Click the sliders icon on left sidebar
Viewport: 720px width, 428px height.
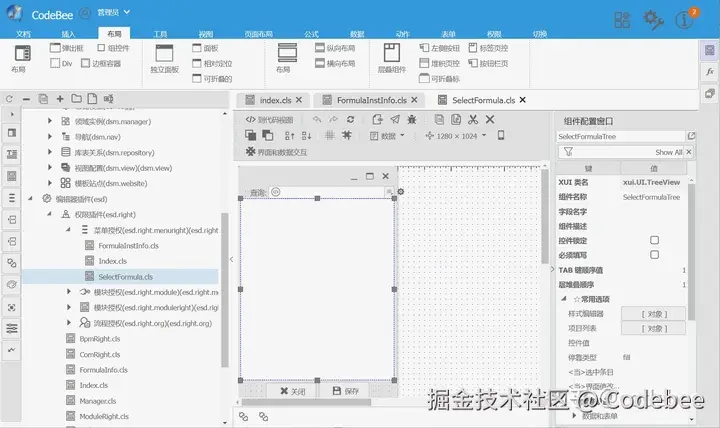point(11,328)
